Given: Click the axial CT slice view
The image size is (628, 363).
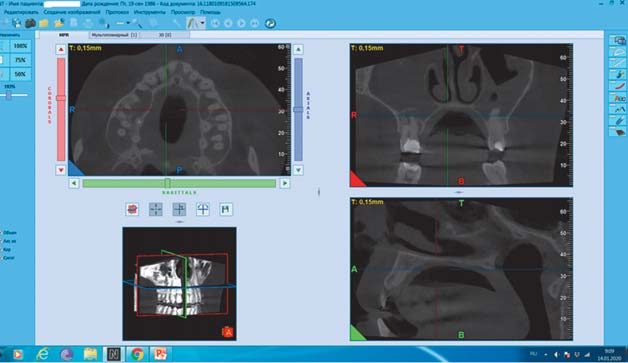Looking at the screenshot, I should [x=179, y=110].
